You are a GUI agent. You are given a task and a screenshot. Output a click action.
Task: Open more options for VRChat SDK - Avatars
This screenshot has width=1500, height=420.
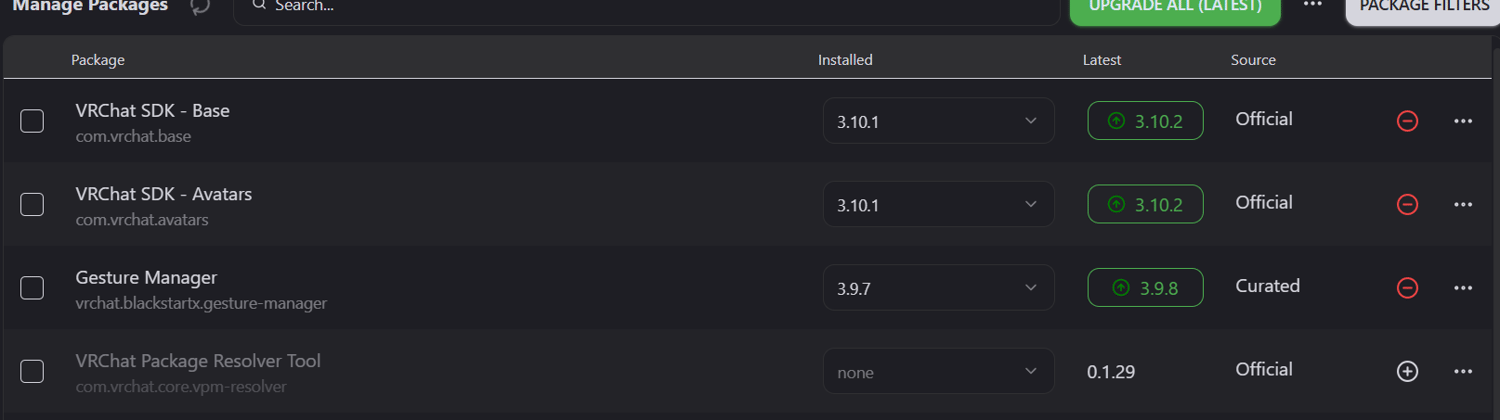click(1463, 204)
